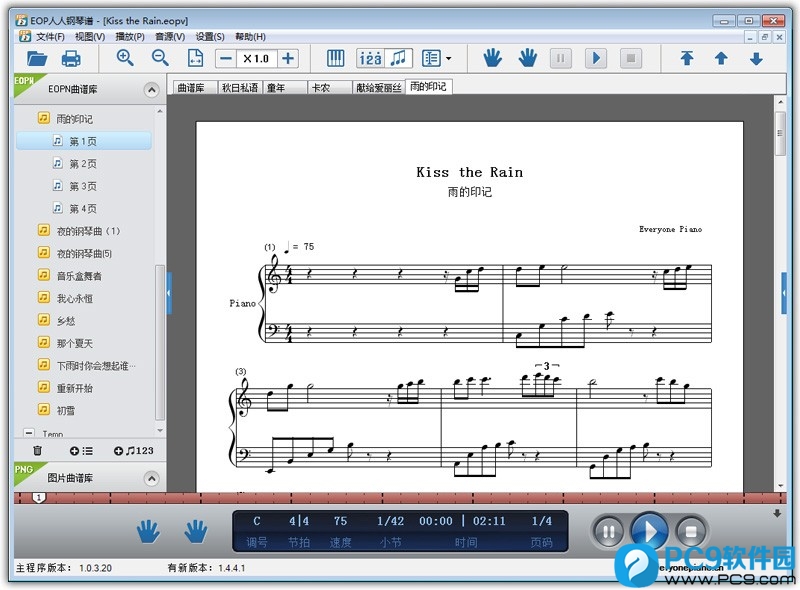The height and width of the screenshot is (590, 800).
Task: Stop playback from the top toolbar
Action: click(x=631, y=58)
